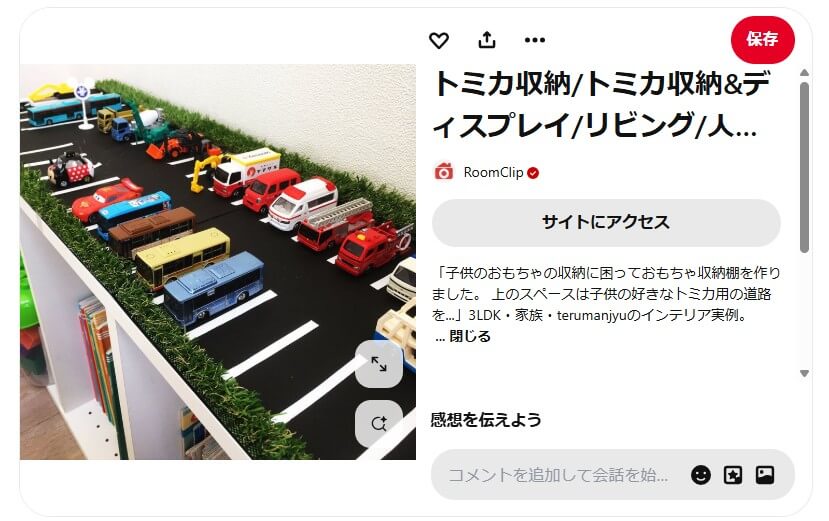Image resolution: width=829 pixels, height=521 pixels.
Task: Click the scrollbar up arrow
Action: (804, 72)
